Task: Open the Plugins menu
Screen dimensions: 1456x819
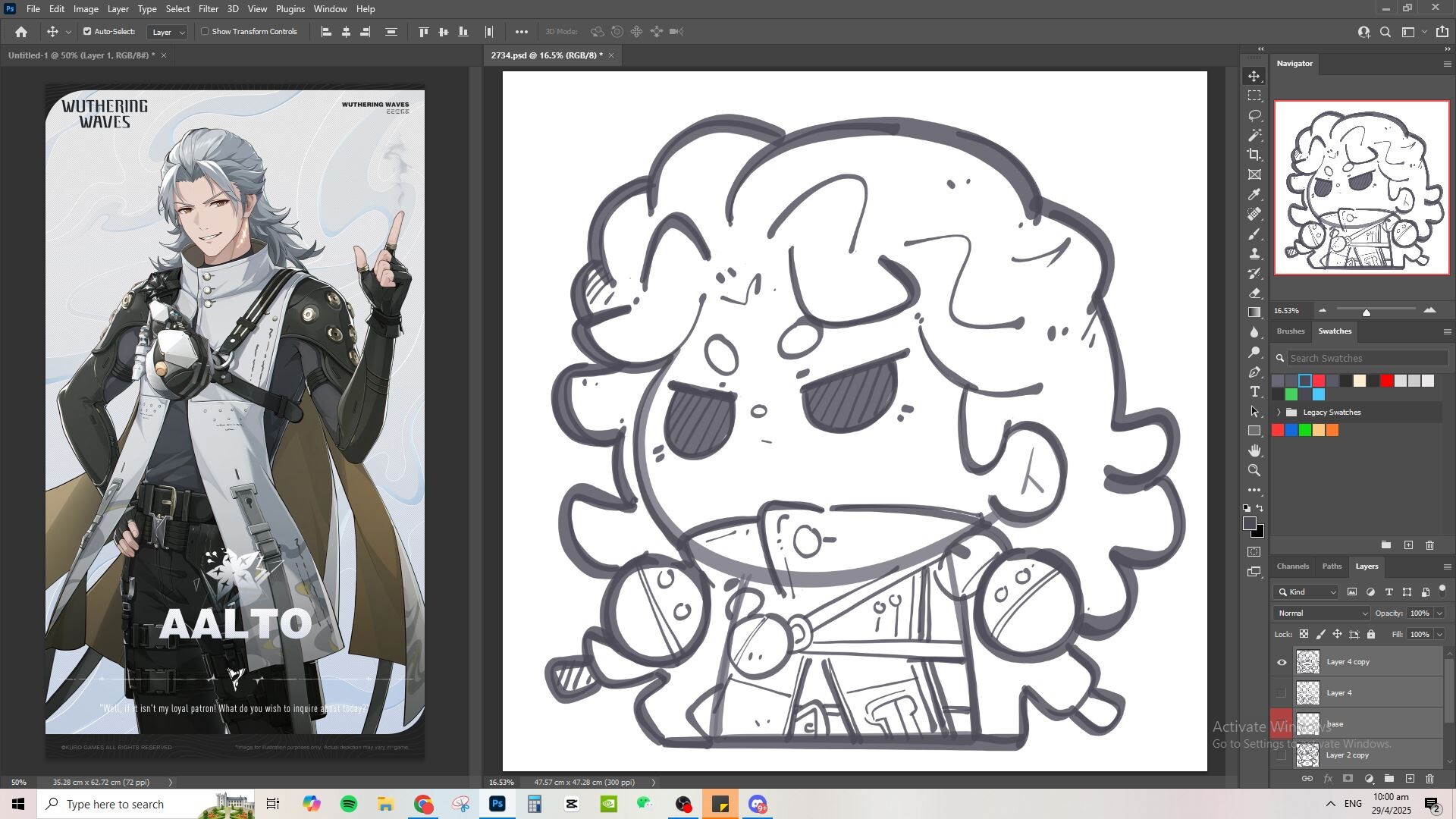Action: (290, 9)
